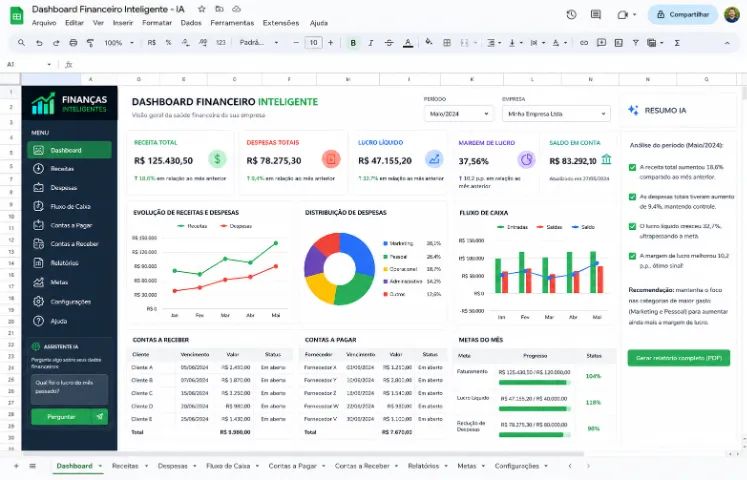
Task: Select Receitas in the sidebar menu
Action: point(62,169)
